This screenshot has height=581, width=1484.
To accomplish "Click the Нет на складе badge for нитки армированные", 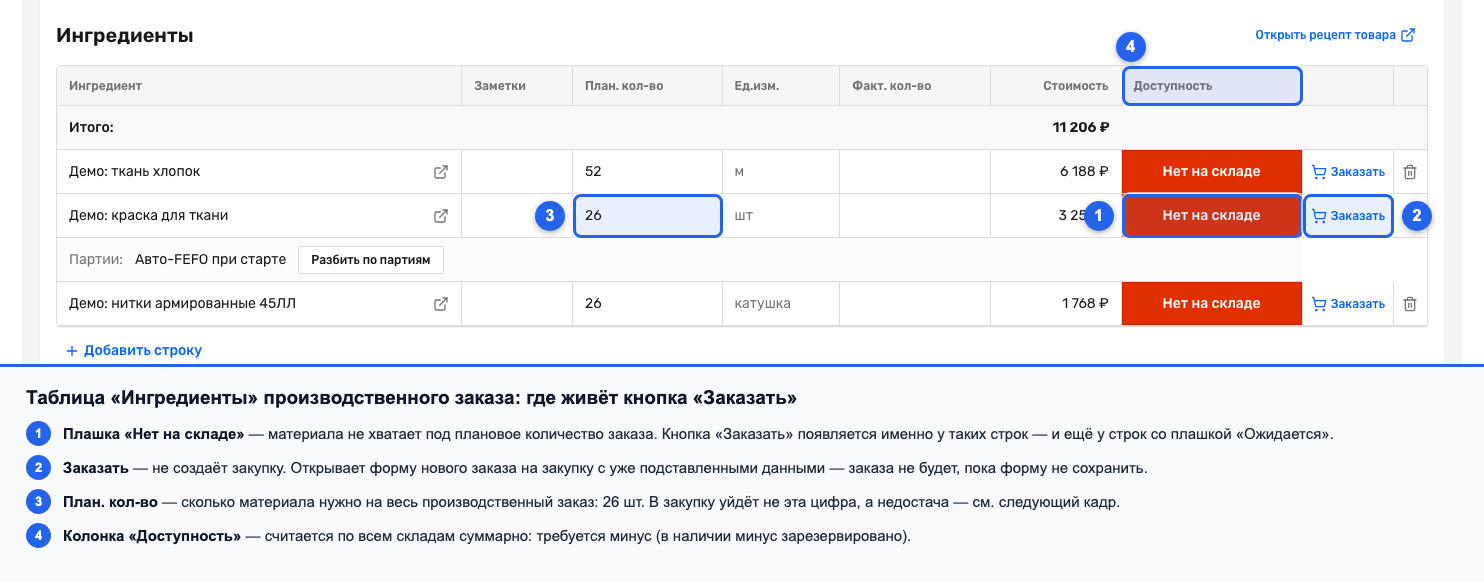I will click(1211, 304).
